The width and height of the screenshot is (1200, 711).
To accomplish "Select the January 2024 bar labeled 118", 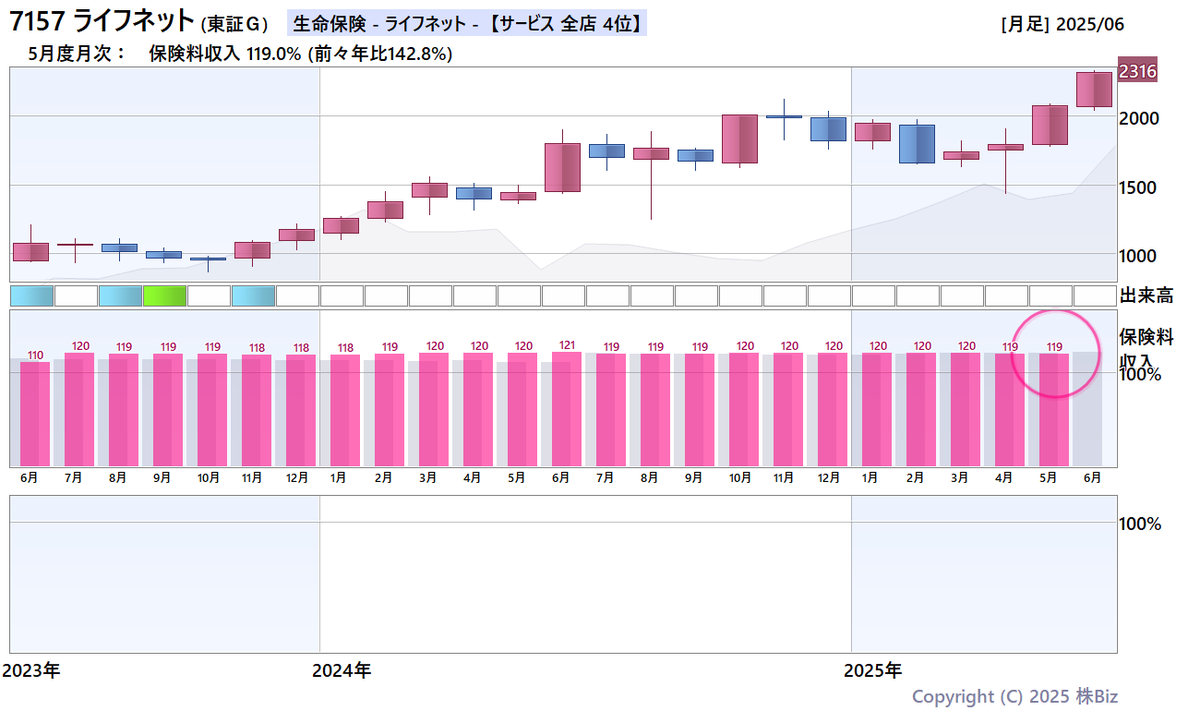I will (345, 411).
